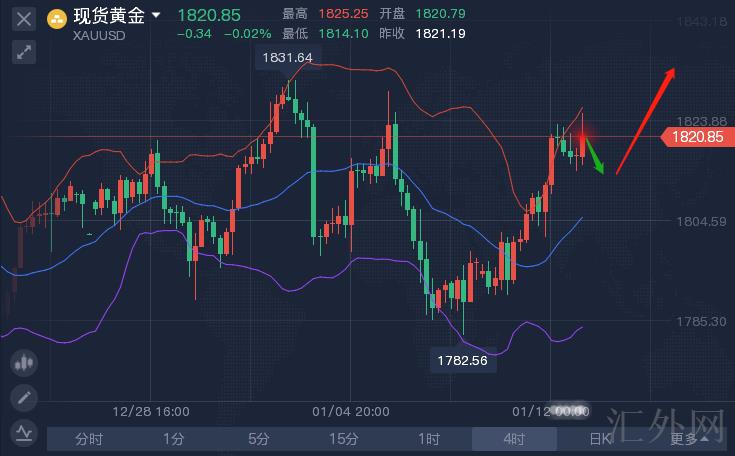The image size is (735, 456).
Task: Expand the 现货黄金 symbol dropdown arrow
Action: [157, 16]
